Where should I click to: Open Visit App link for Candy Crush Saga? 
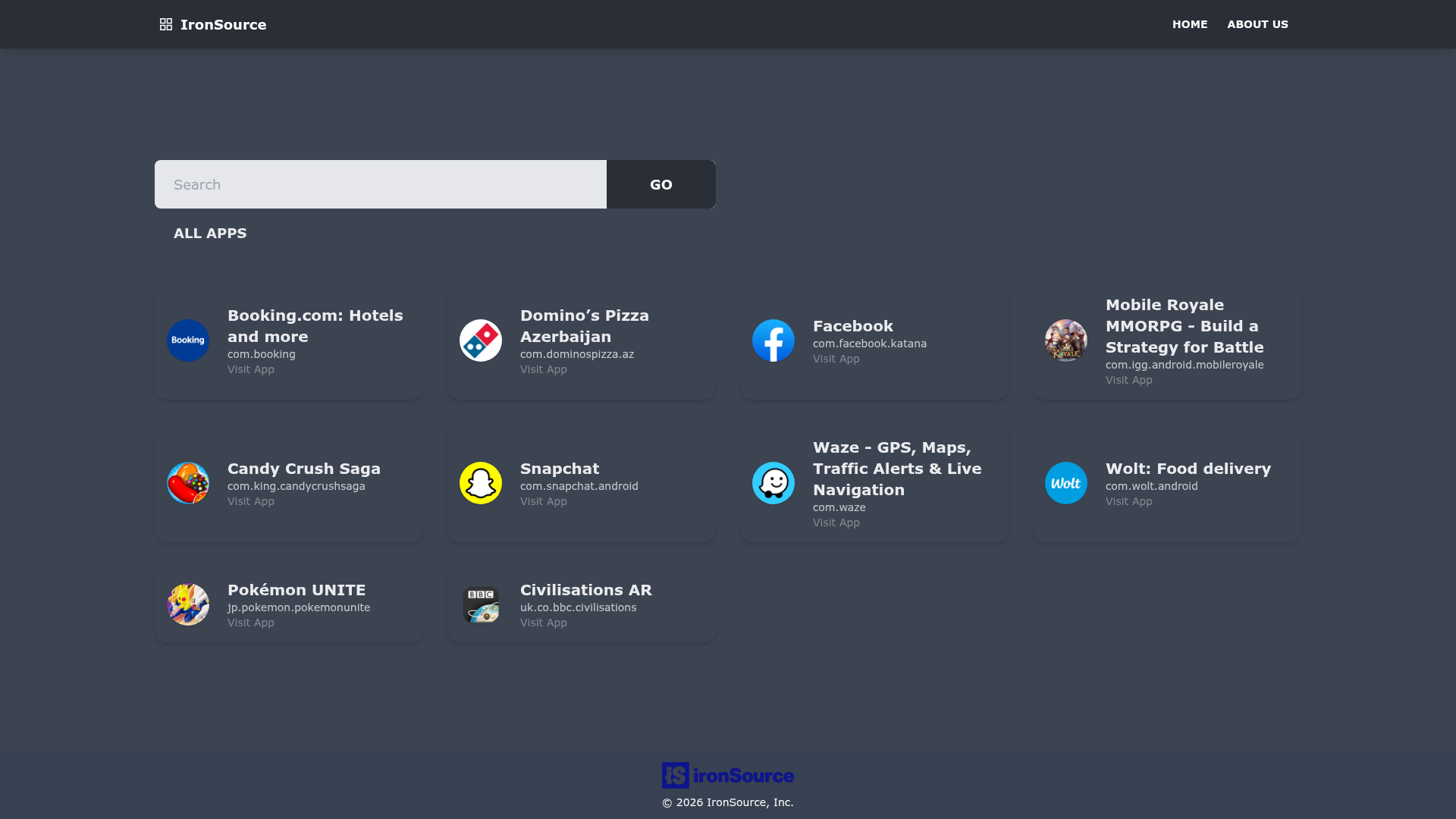click(251, 501)
